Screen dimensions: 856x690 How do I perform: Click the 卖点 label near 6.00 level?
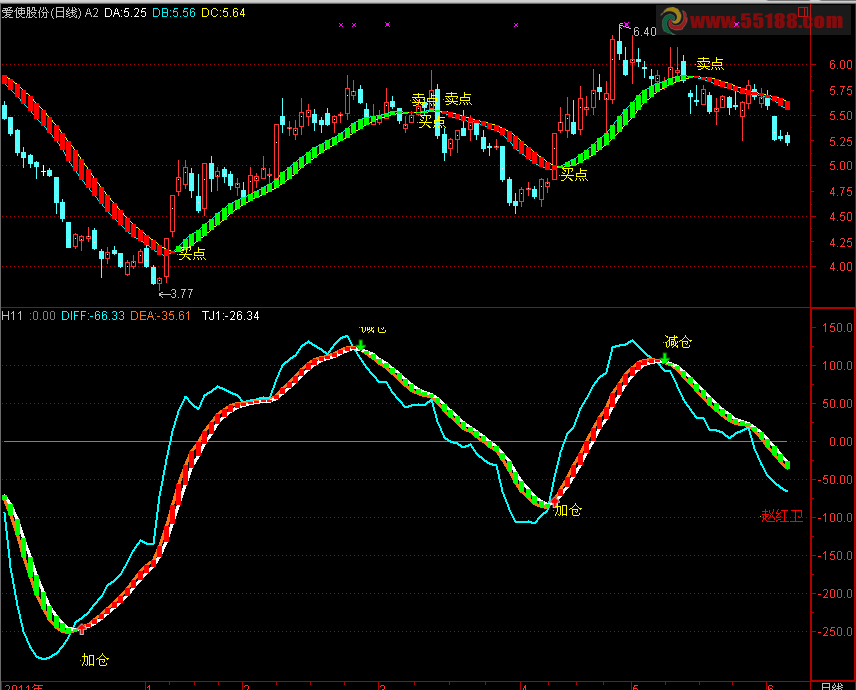710,64
